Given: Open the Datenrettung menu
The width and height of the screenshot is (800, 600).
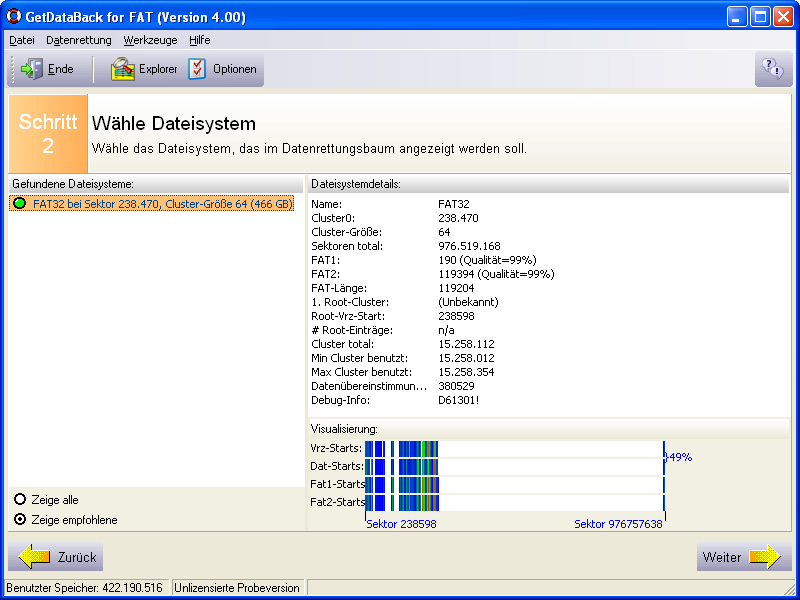Looking at the screenshot, I should 79,40.
